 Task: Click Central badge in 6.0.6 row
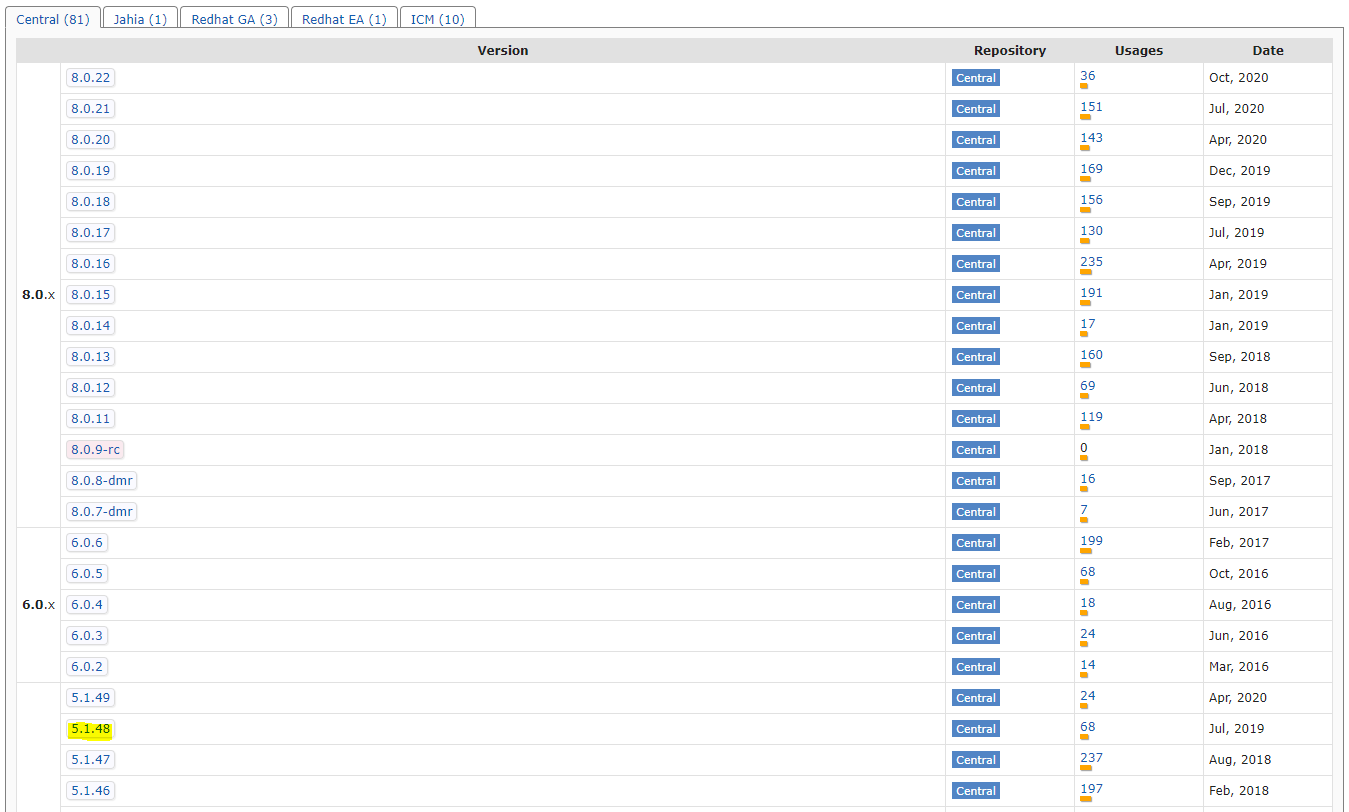976,543
